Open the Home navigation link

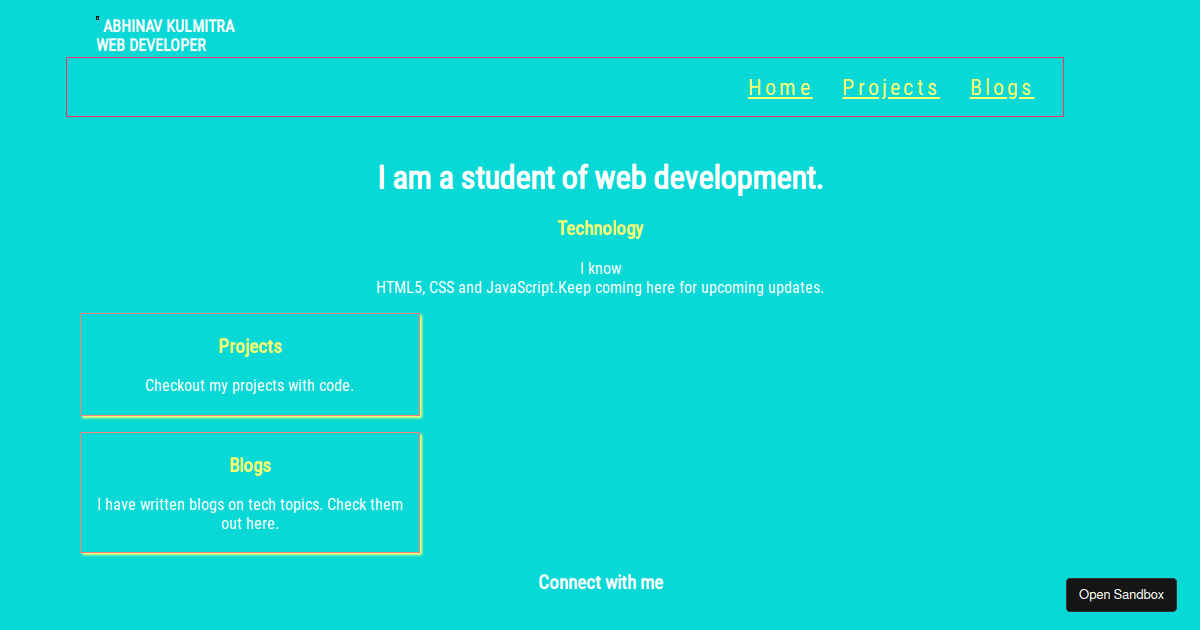click(x=780, y=88)
